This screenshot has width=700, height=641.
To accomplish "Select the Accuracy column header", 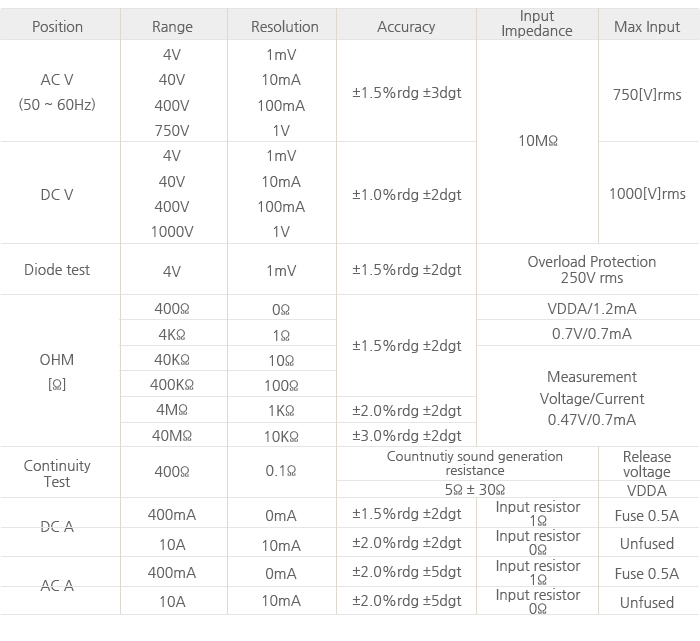I will click(406, 26).
